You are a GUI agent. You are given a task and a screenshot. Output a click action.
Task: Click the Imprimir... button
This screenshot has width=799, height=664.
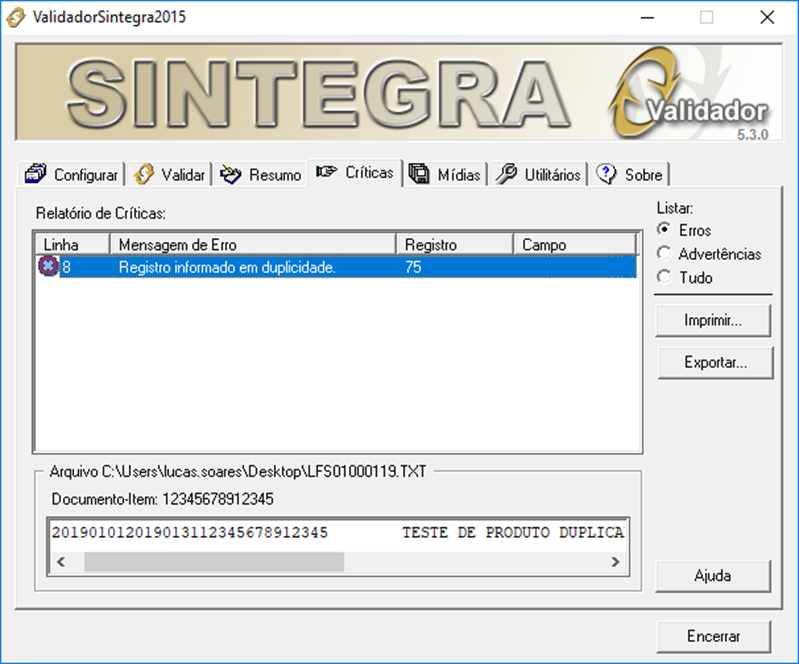[x=713, y=321]
